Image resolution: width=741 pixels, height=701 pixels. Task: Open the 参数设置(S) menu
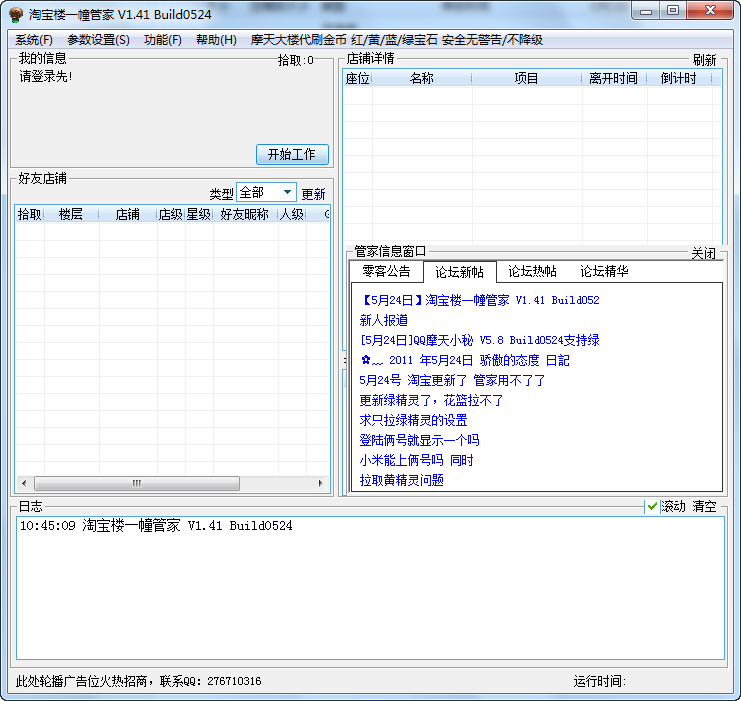click(x=98, y=40)
